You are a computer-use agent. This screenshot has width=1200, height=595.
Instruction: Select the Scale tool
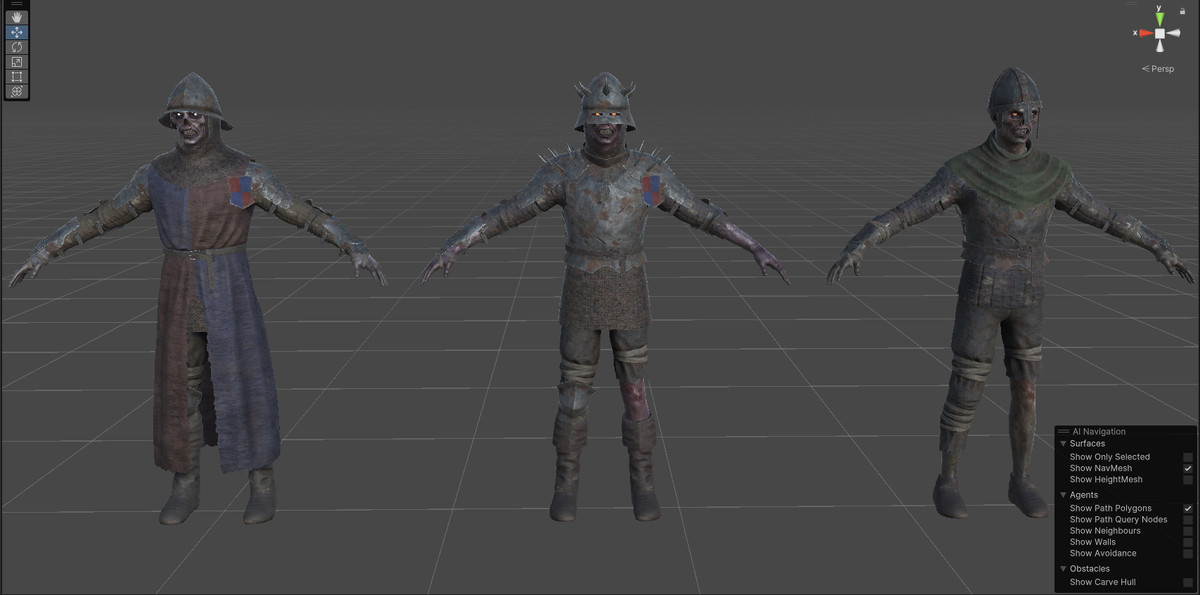coord(17,62)
